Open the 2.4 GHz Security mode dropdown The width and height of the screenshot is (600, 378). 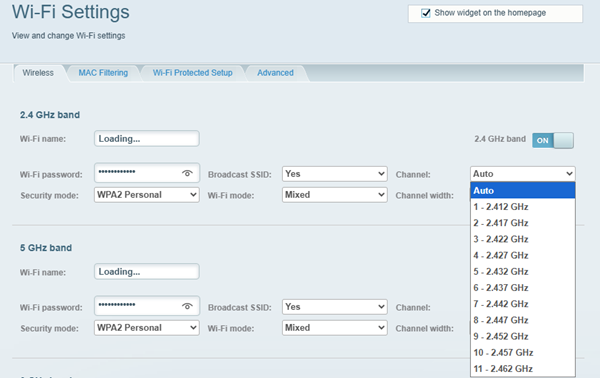147,195
